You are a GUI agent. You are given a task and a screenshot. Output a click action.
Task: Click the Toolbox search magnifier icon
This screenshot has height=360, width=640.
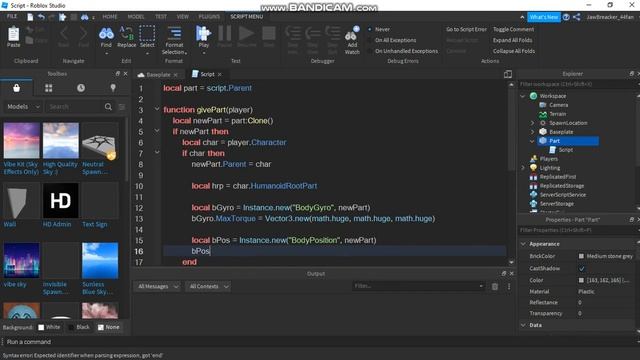[108, 107]
